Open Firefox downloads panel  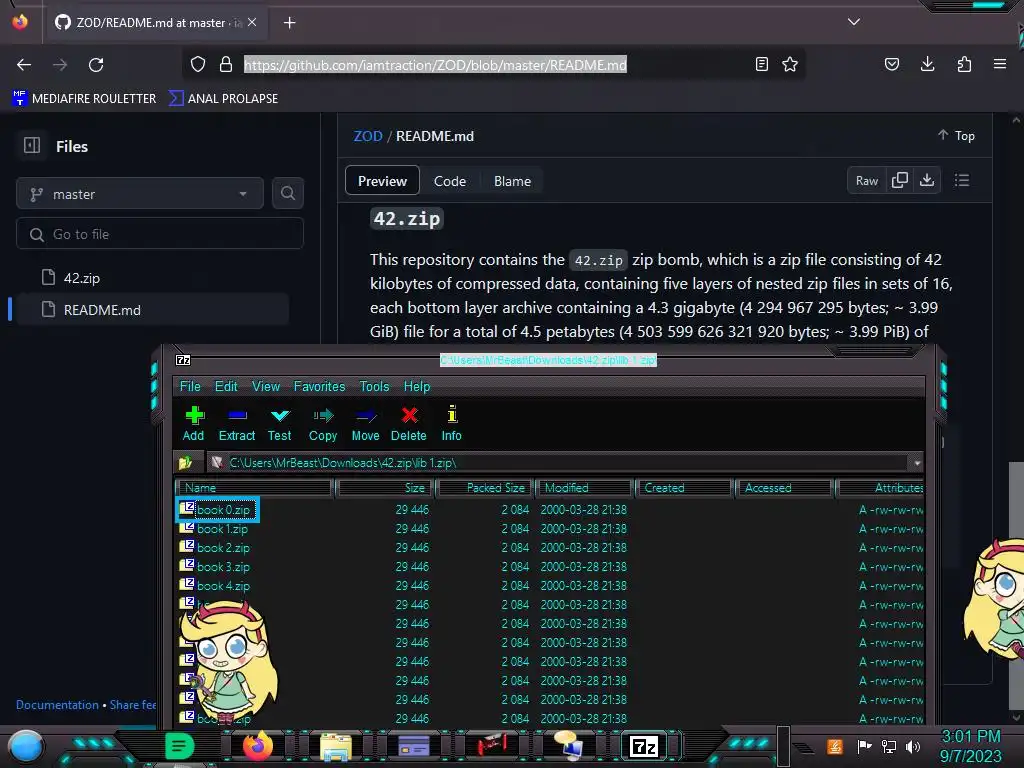point(927,64)
